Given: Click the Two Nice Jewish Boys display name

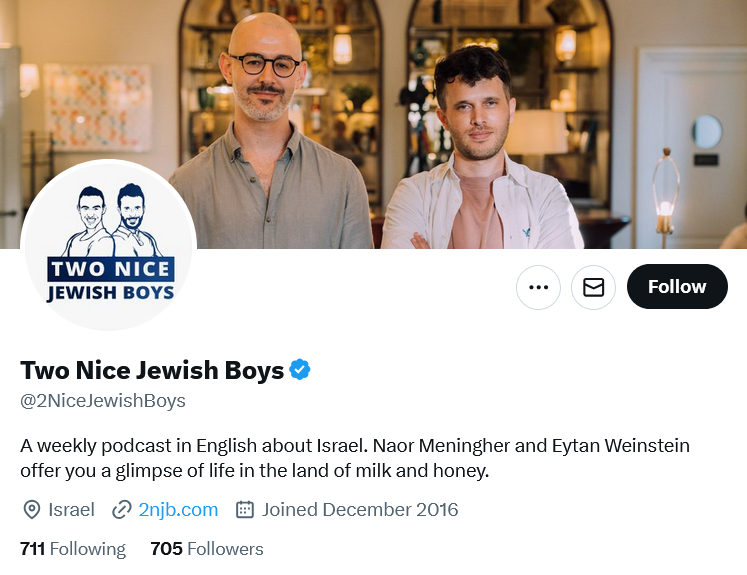Looking at the screenshot, I should tap(152, 370).
